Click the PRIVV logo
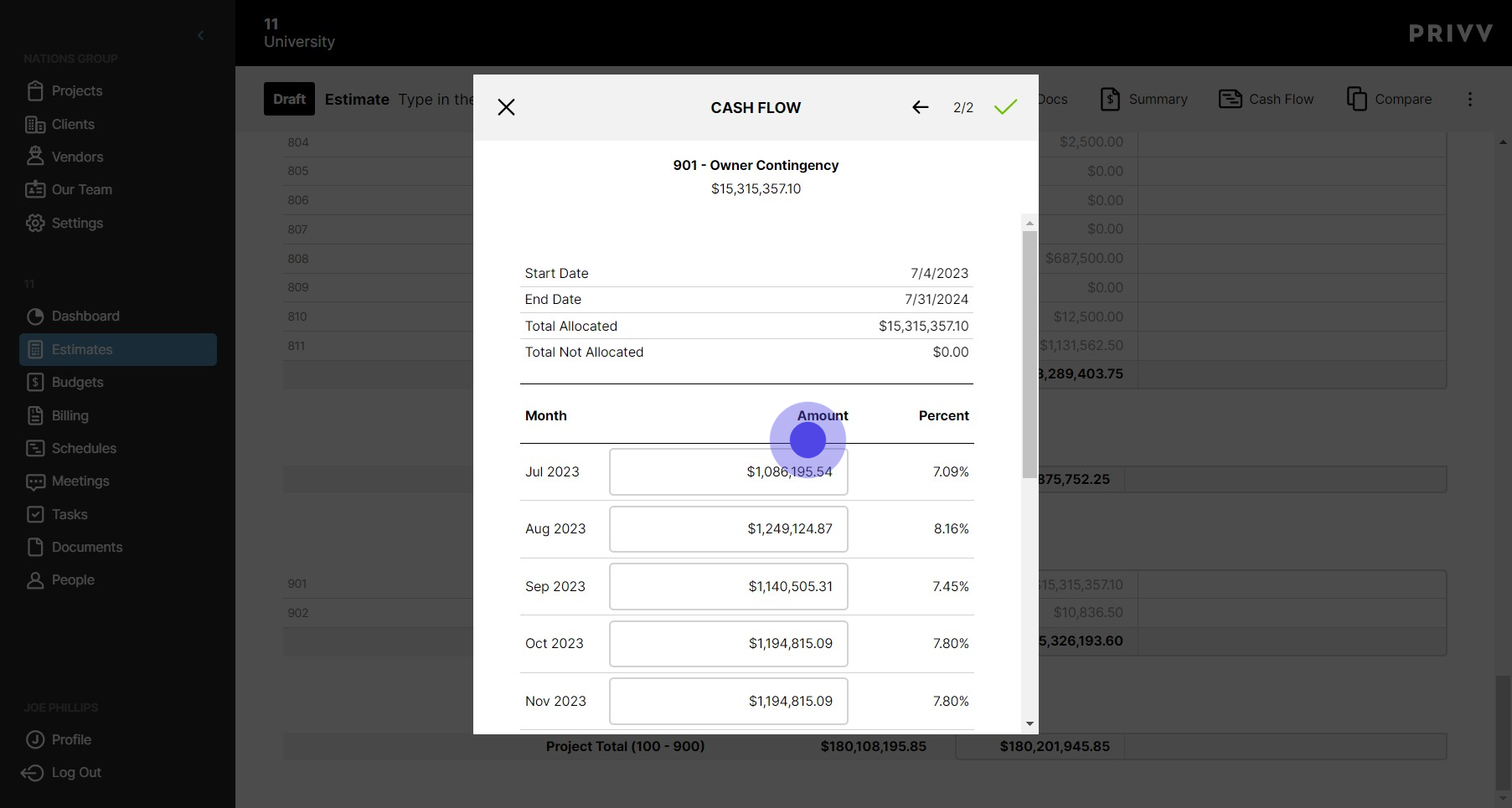The width and height of the screenshot is (1512, 808). (1451, 33)
